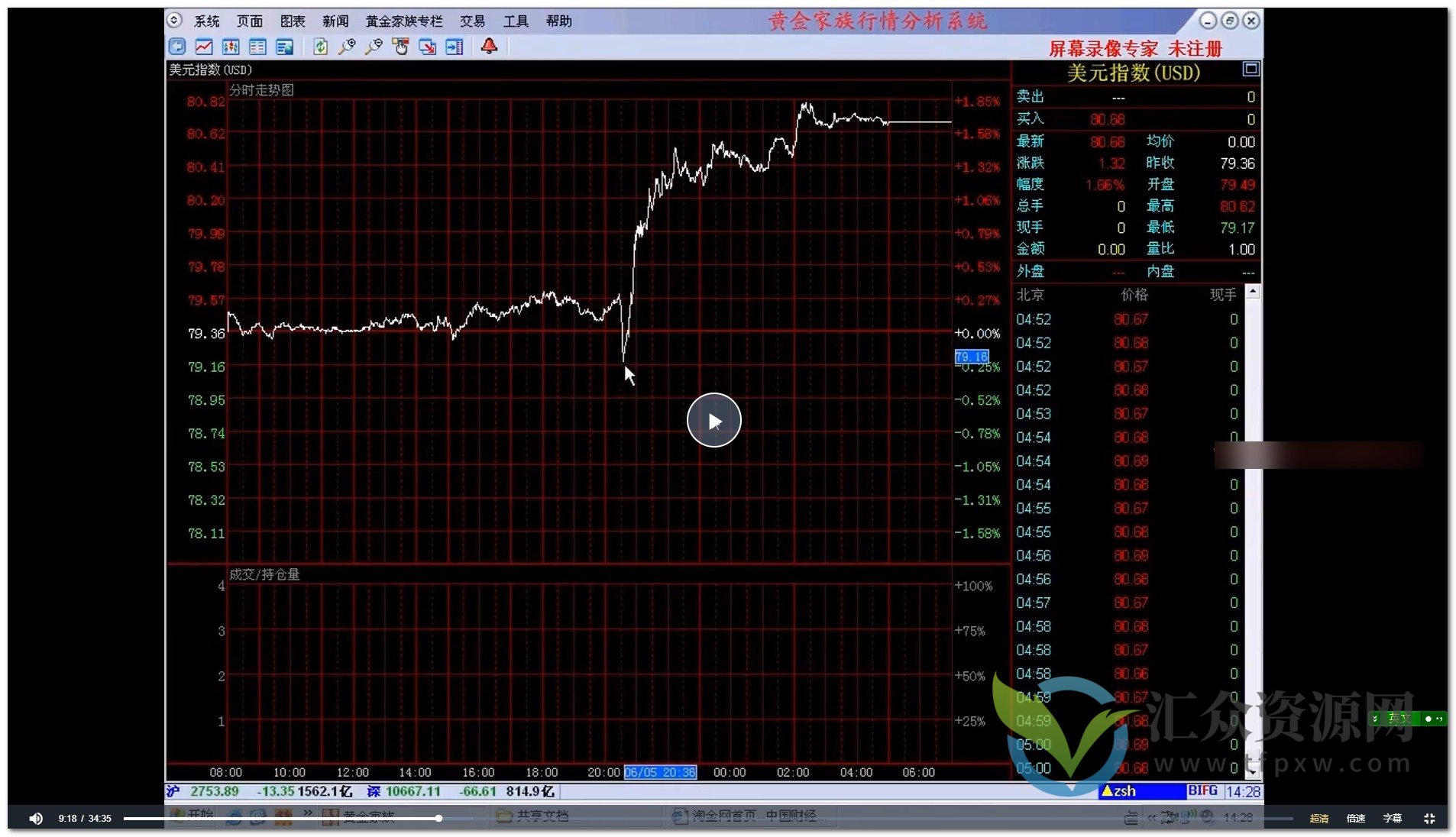Viewport: 1456px width, 837px height.
Task: Maximize the 美元指数 quote panel
Action: pyautogui.click(x=1251, y=69)
